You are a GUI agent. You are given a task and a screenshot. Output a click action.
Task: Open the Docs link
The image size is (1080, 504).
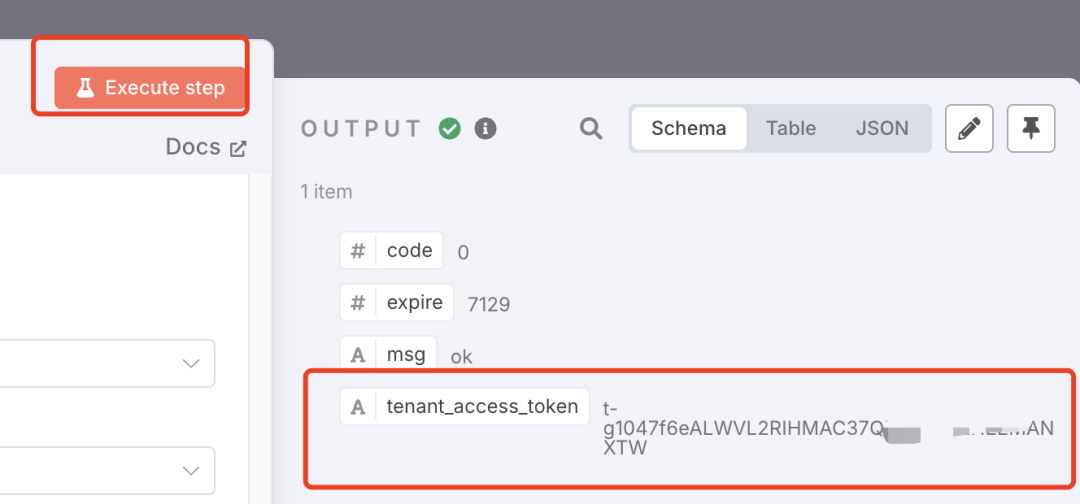pyautogui.click(x=194, y=147)
